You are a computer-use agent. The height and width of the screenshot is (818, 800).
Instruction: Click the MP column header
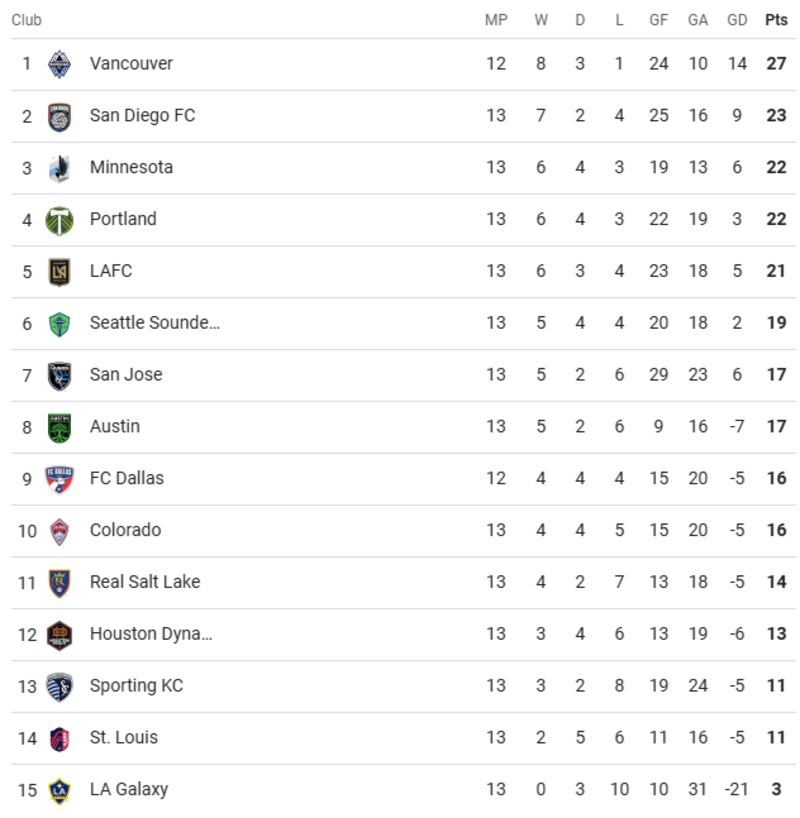point(496,20)
